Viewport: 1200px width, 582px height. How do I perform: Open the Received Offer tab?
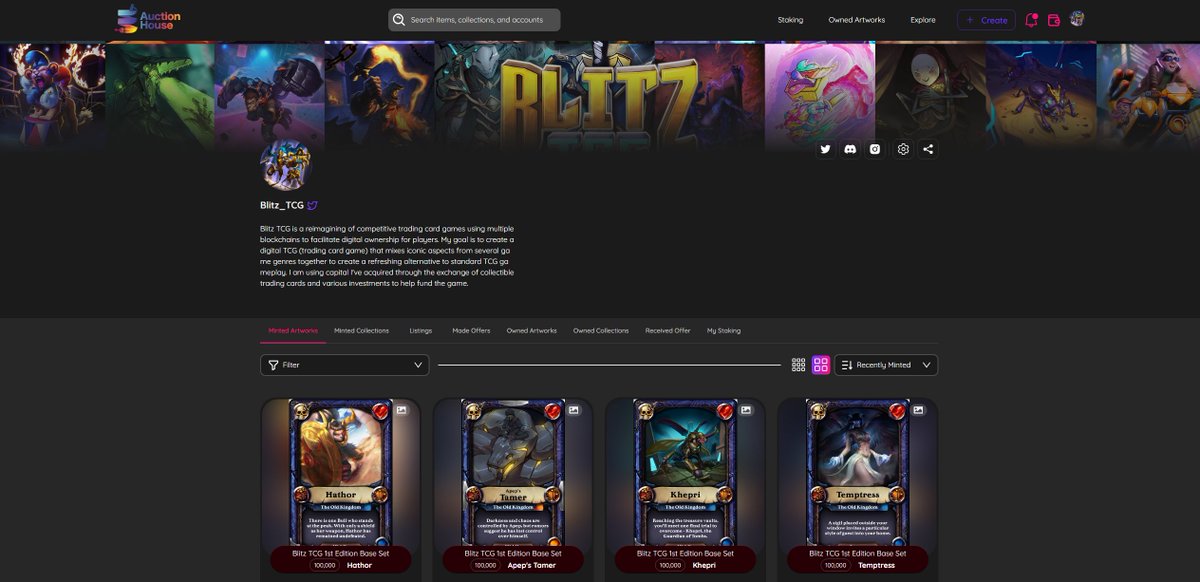[x=668, y=330]
